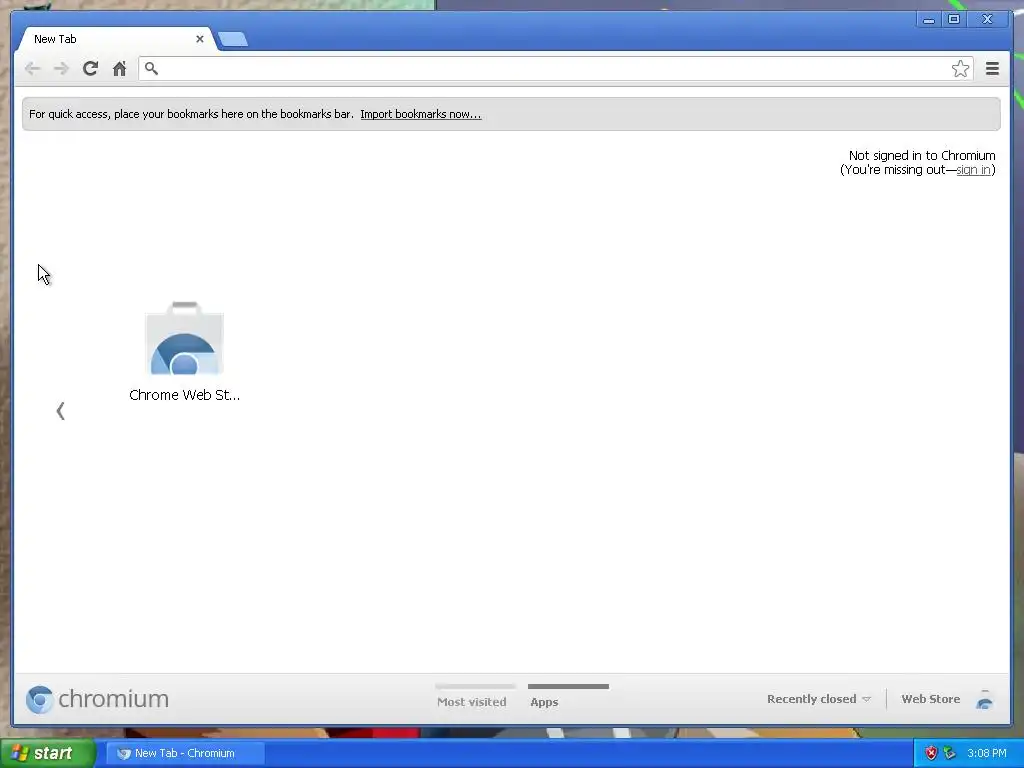Image resolution: width=1024 pixels, height=768 pixels.
Task: Select New Tab - Chromium taskbar button
Action: (x=185, y=753)
